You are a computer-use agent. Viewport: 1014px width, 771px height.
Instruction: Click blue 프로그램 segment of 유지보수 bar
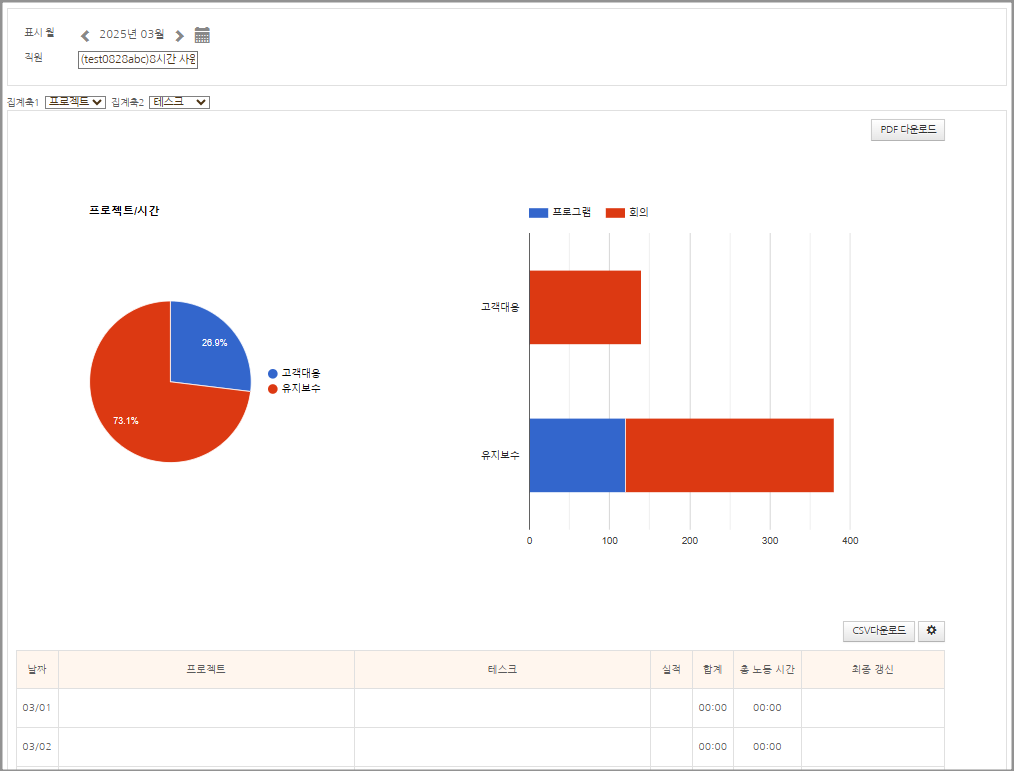[x=576, y=455]
